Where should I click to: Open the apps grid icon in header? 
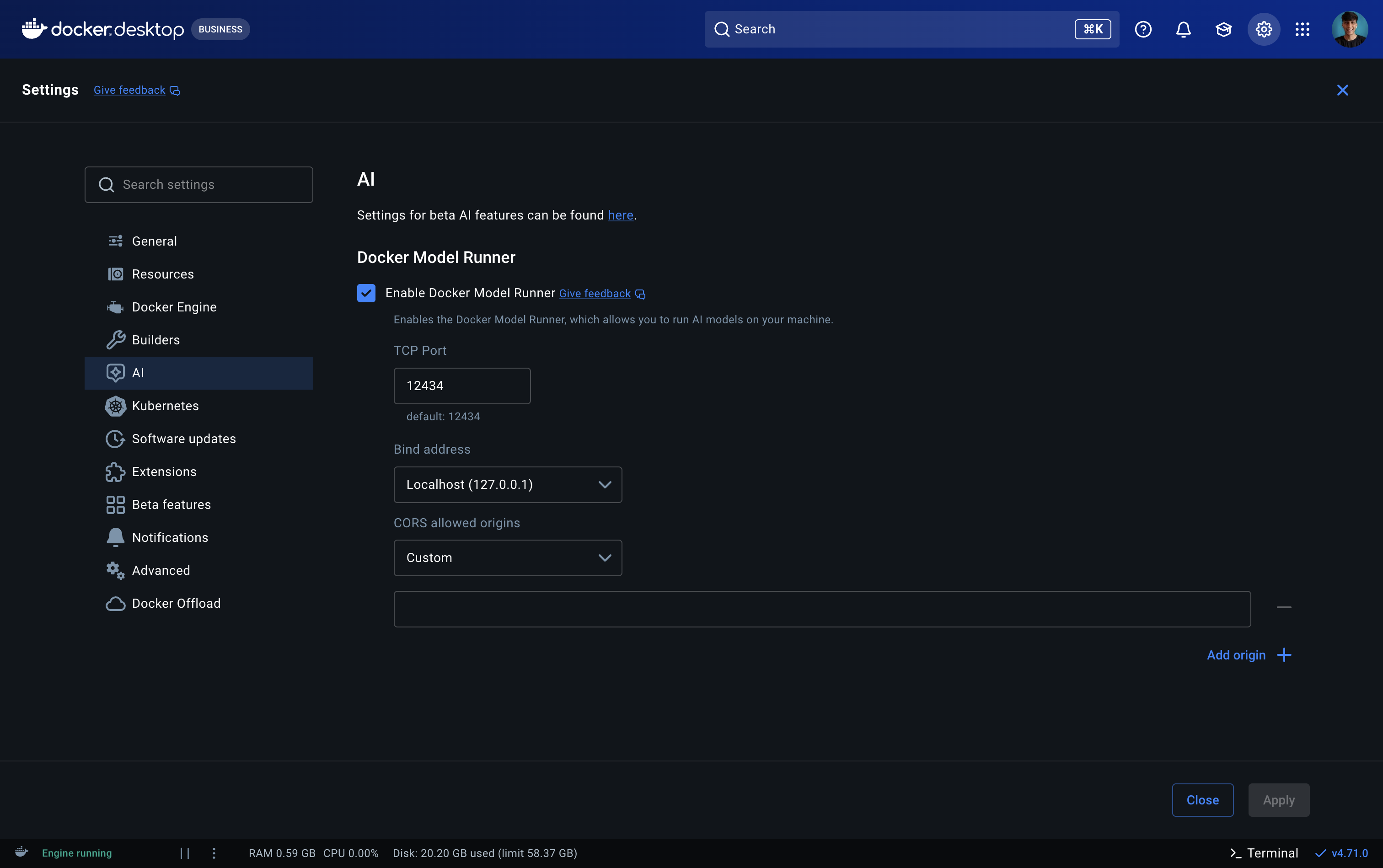click(x=1303, y=29)
